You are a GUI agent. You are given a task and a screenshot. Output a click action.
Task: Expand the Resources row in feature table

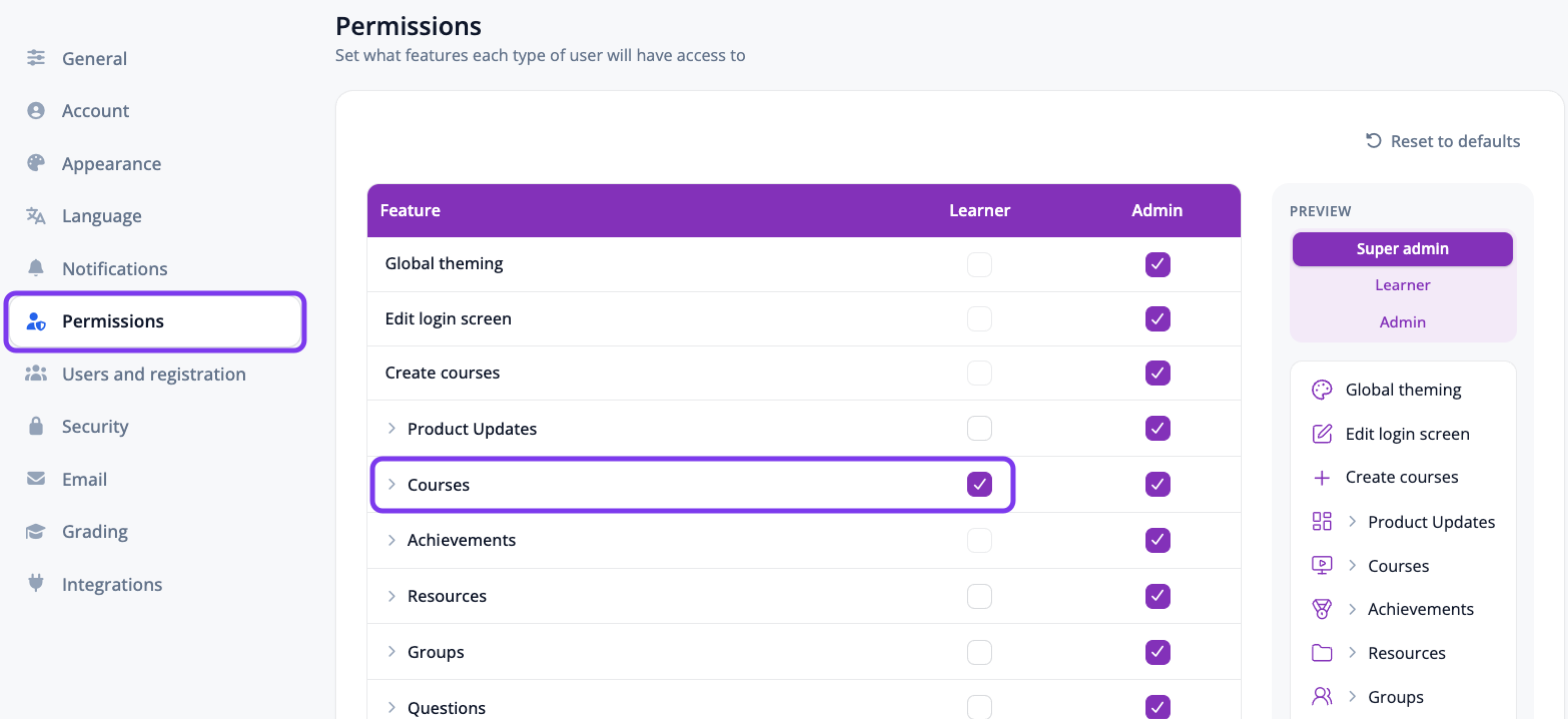click(392, 596)
